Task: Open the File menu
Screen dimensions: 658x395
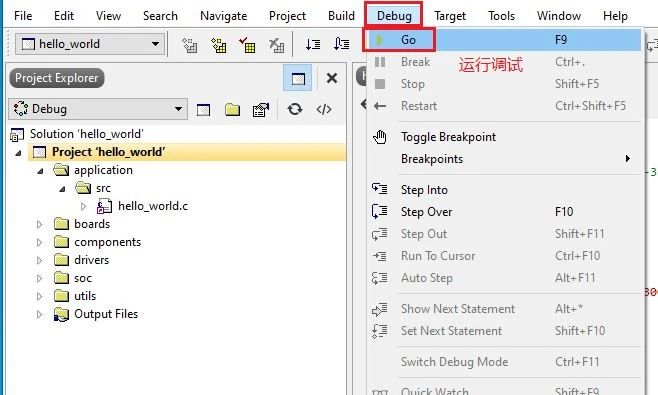Action: pos(23,16)
